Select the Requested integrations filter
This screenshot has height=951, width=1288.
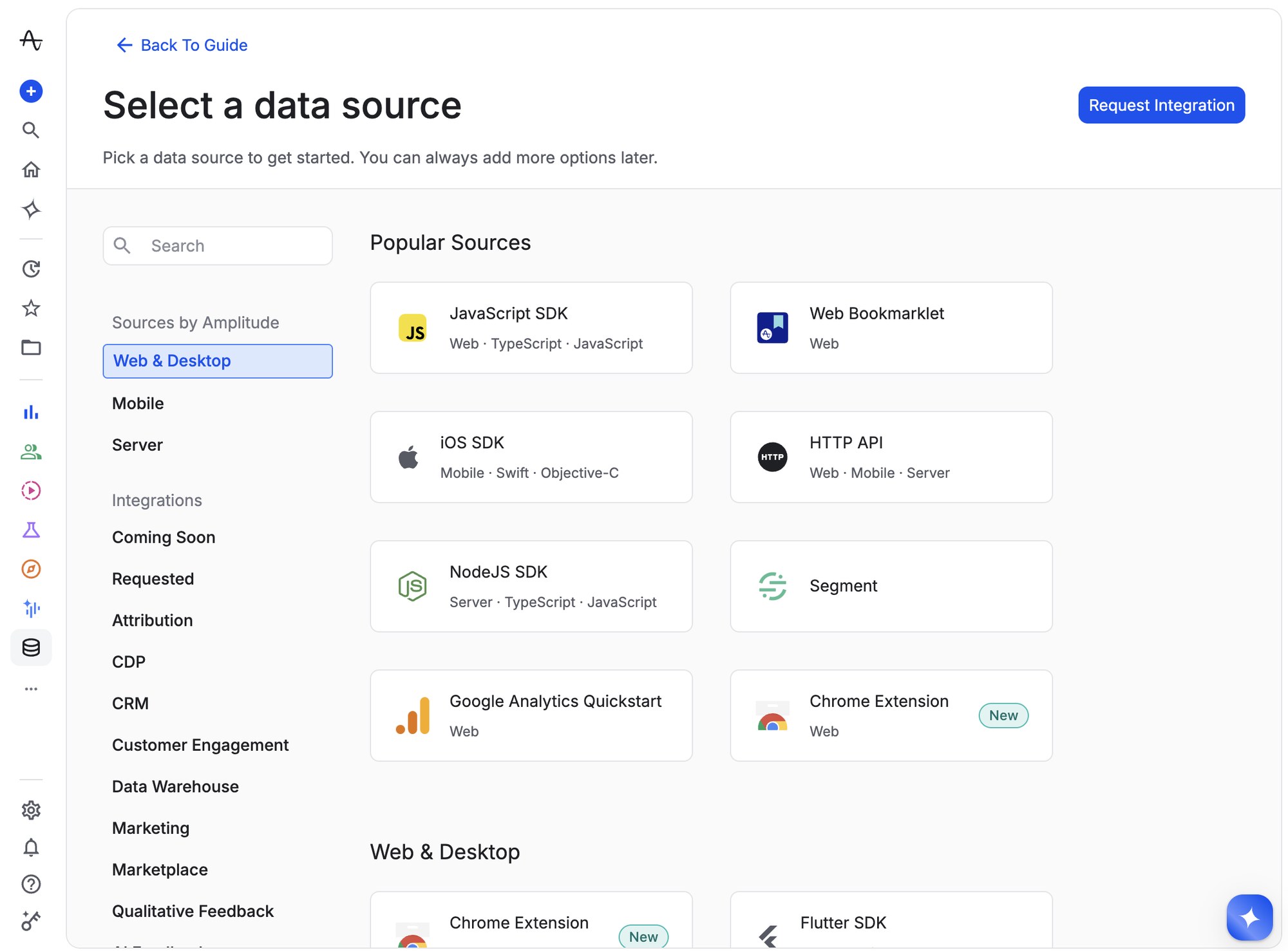153,579
